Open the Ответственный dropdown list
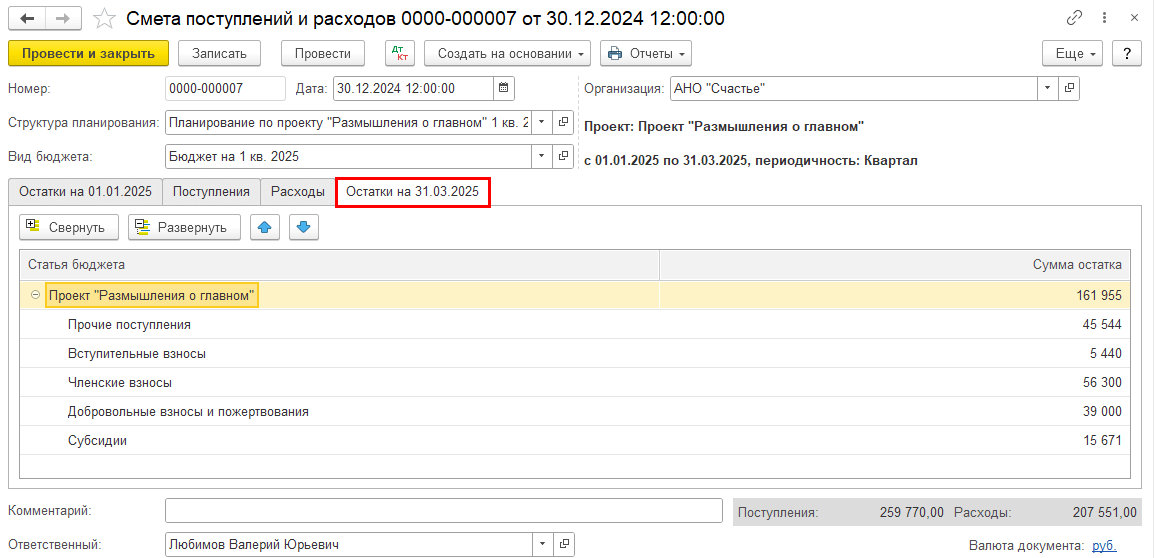This screenshot has width=1154, height=558. coord(541,544)
